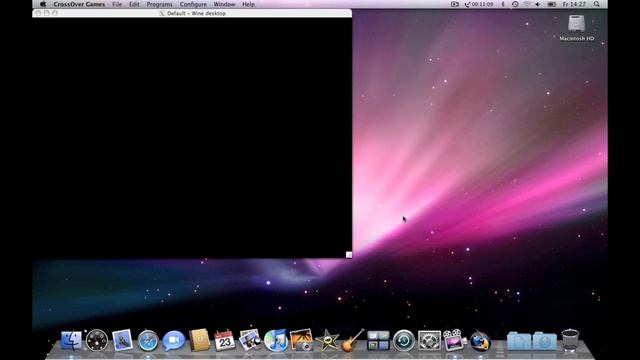Click the screen recording status icon

tap(455, 4)
